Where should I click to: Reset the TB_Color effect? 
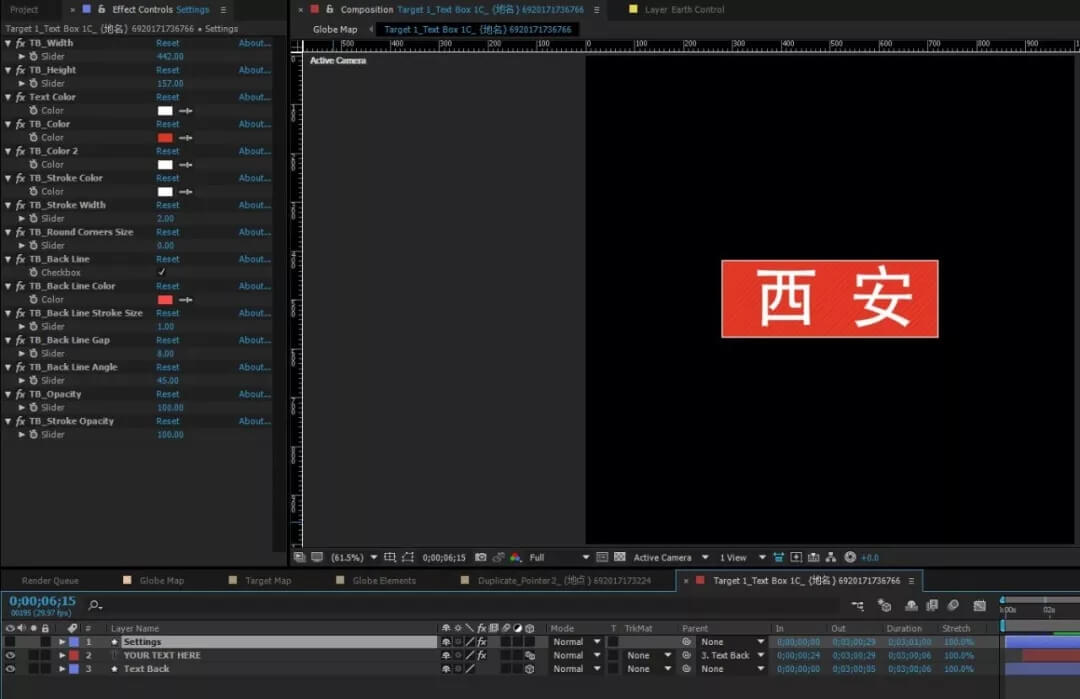point(167,123)
